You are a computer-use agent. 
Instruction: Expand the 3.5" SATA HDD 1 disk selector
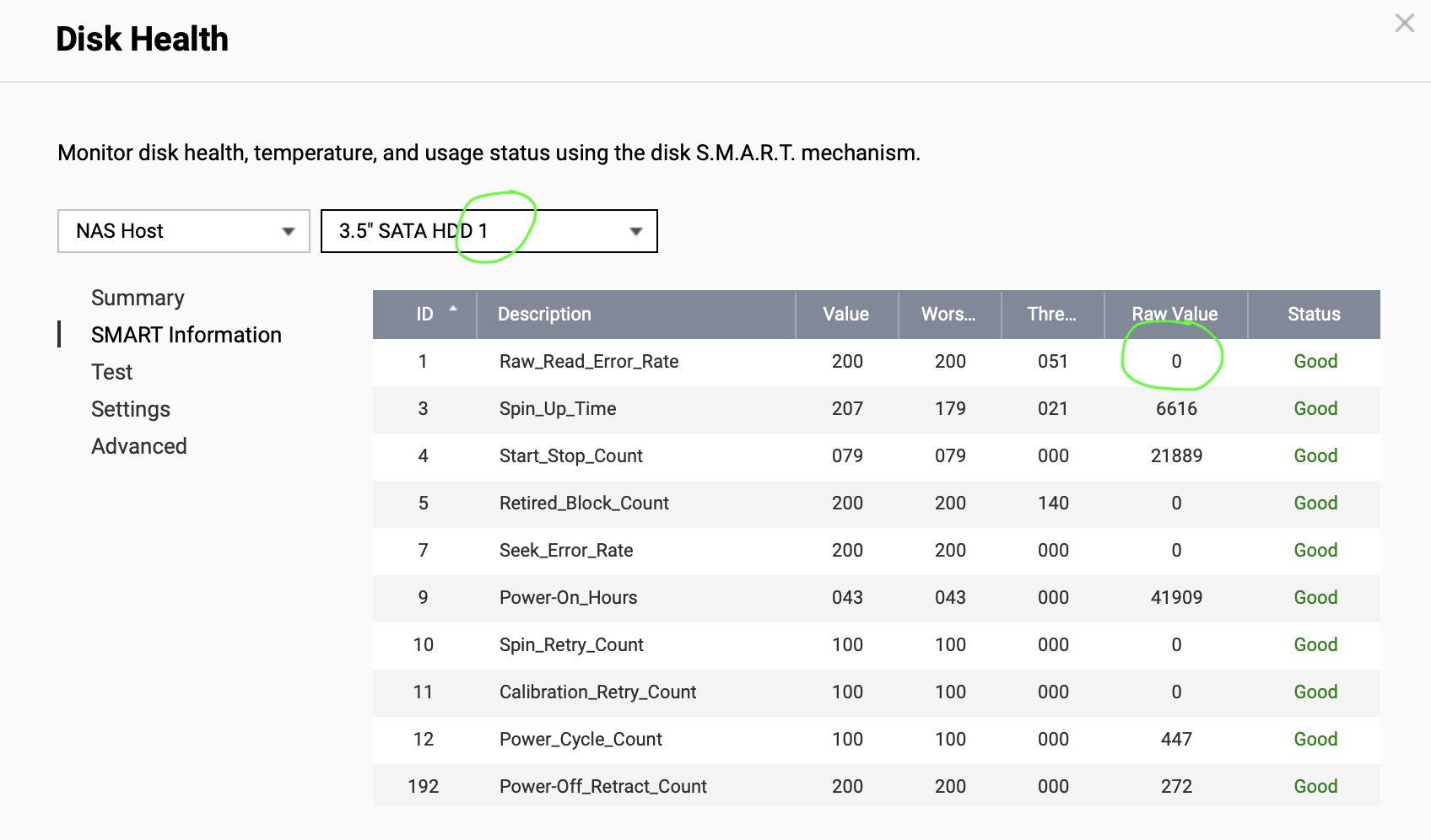[x=489, y=231]
